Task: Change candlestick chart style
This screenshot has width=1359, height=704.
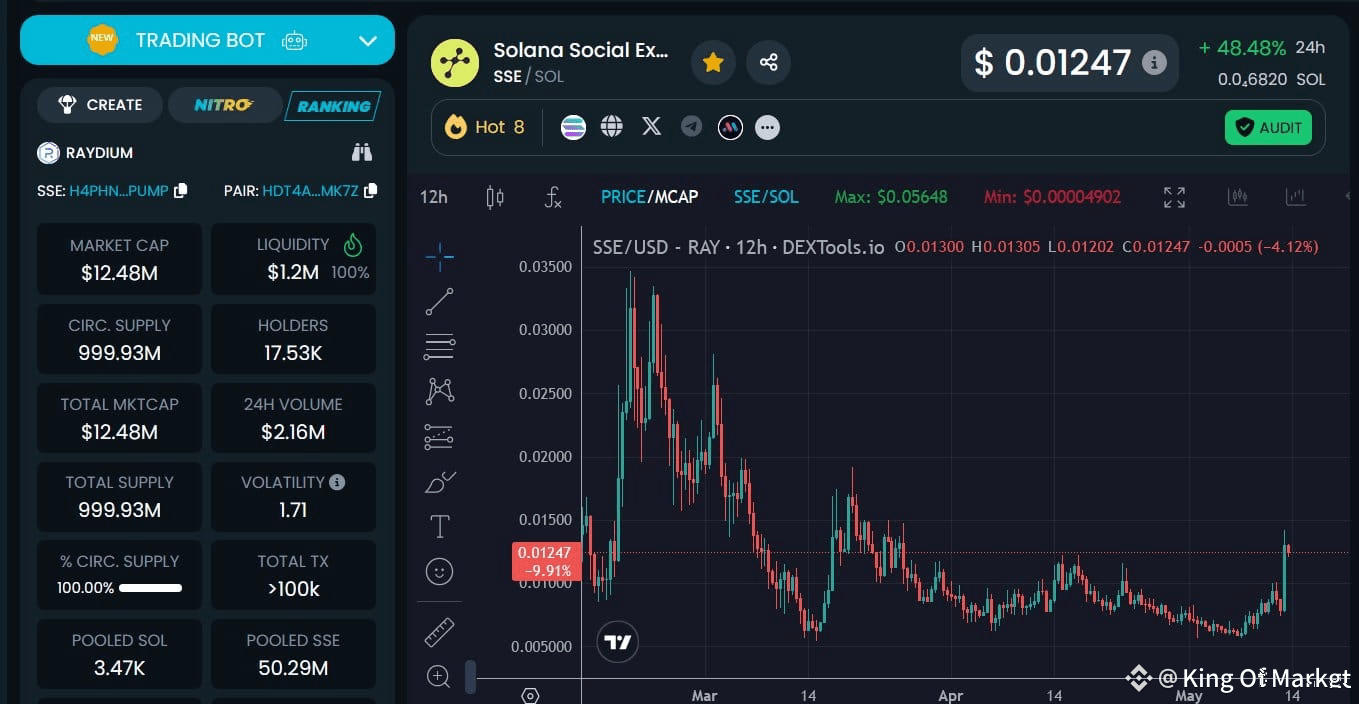Action: point(495,197)
